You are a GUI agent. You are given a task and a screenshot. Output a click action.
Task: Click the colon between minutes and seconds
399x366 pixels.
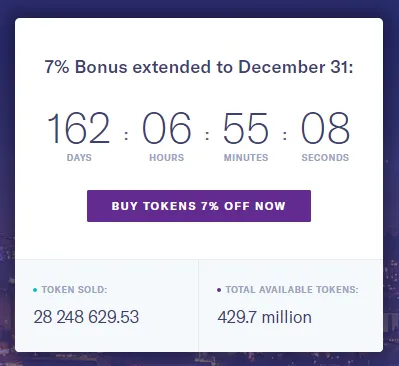coord(285,135)
